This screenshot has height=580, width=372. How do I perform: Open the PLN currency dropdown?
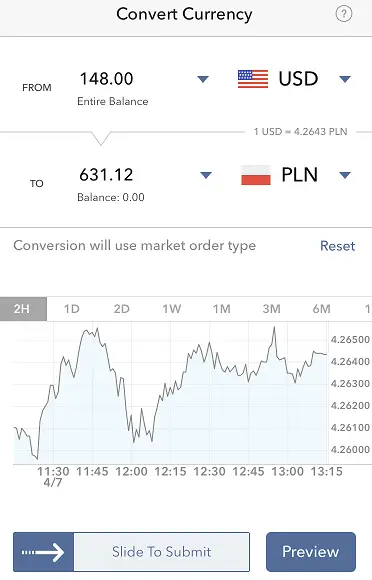pyautogui.click(x=345, y=175)
